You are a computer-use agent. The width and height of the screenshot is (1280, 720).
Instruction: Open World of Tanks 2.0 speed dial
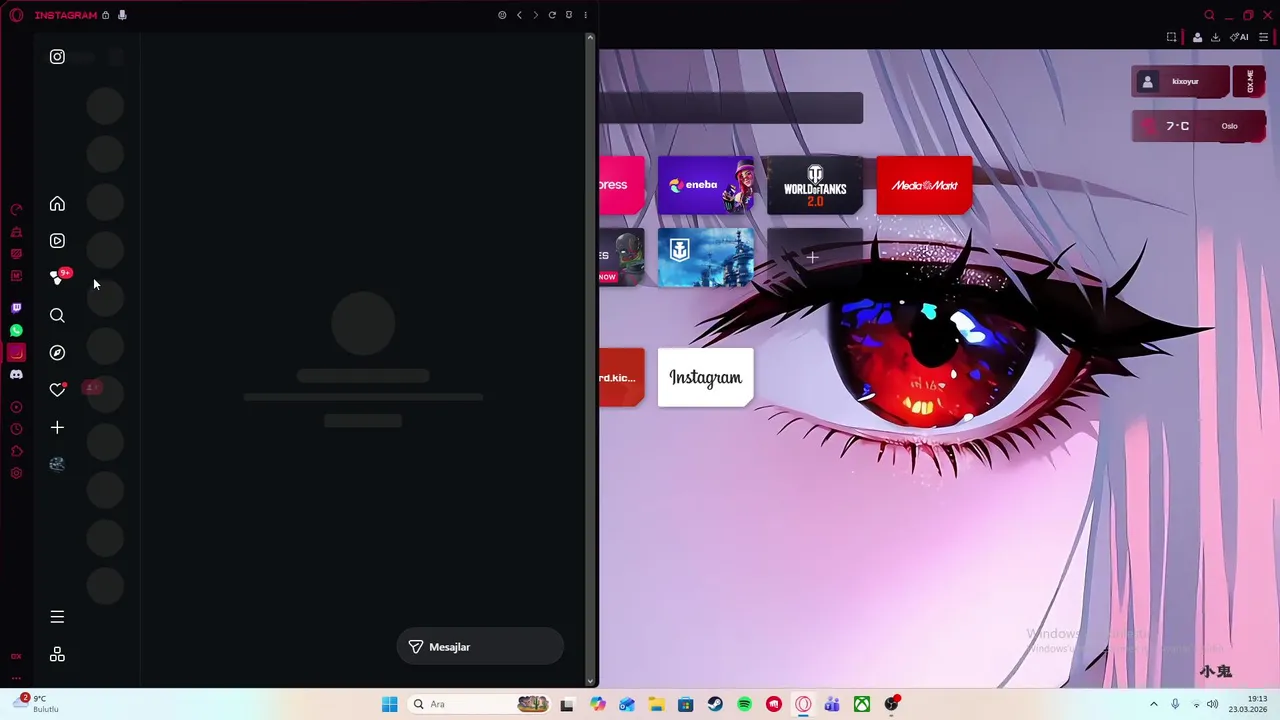pyautogui.click(x=815, y=185)
